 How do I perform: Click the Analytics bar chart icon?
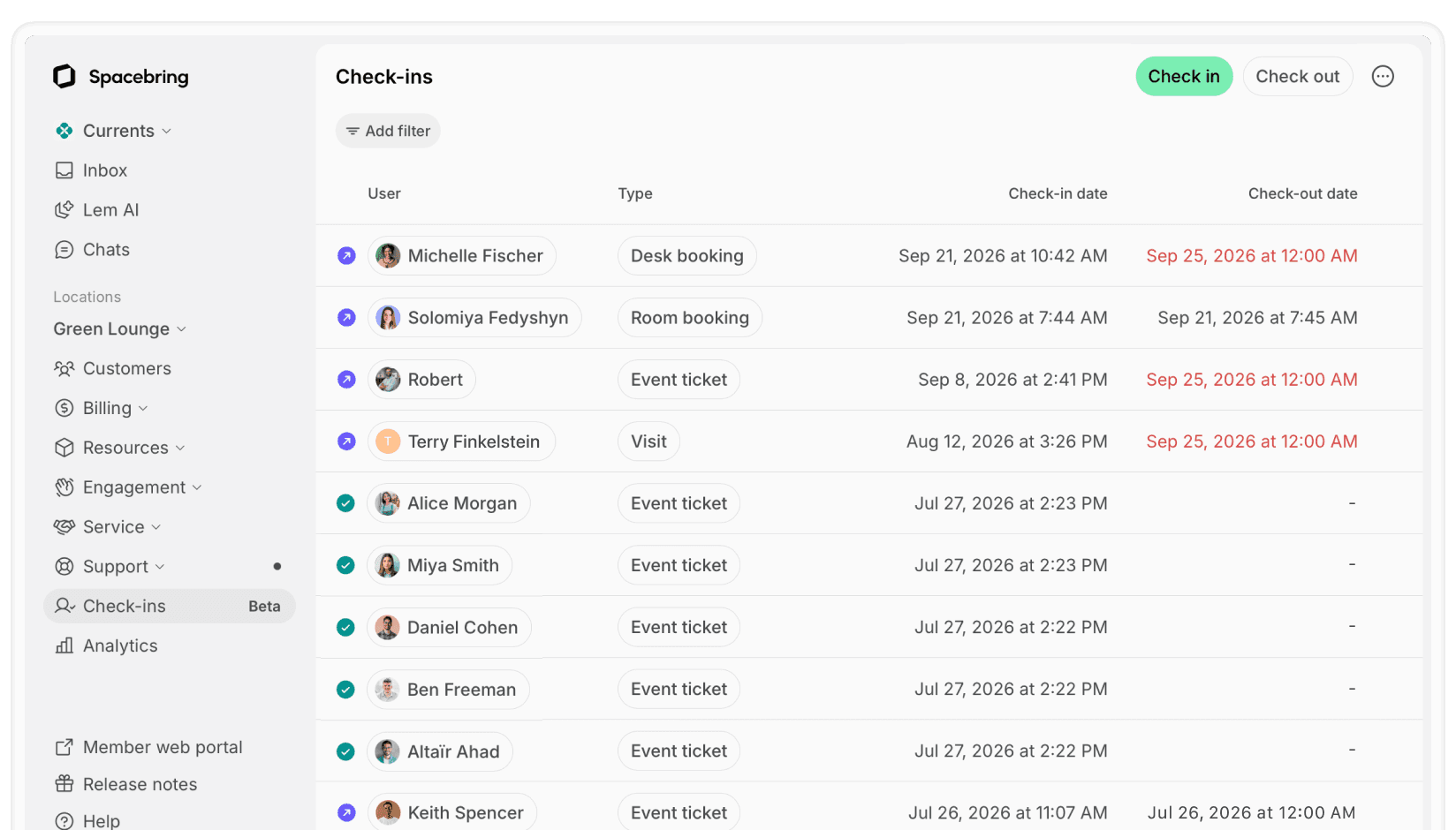[64, 645]
